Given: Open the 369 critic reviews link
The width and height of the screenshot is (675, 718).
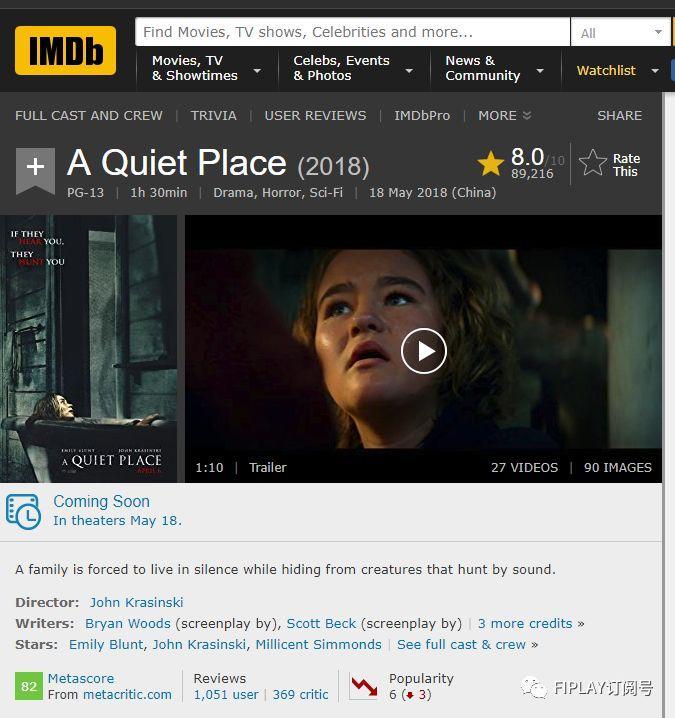Looking at the screenshot, I should pyautogui.click(x=300, y=695).
